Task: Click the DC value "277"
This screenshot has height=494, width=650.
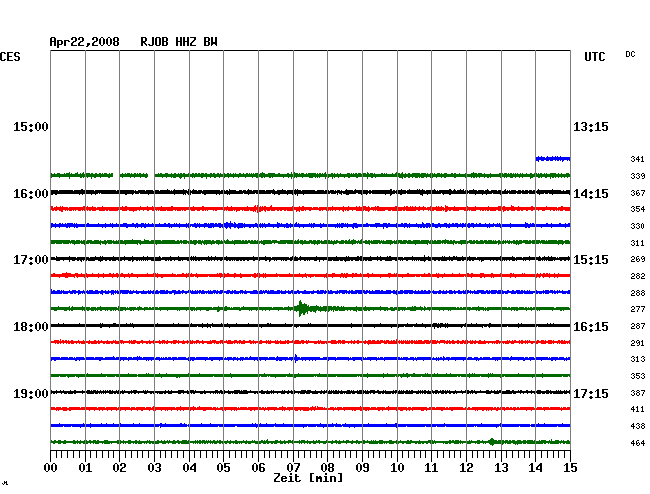Action: [x=638, y=309]
